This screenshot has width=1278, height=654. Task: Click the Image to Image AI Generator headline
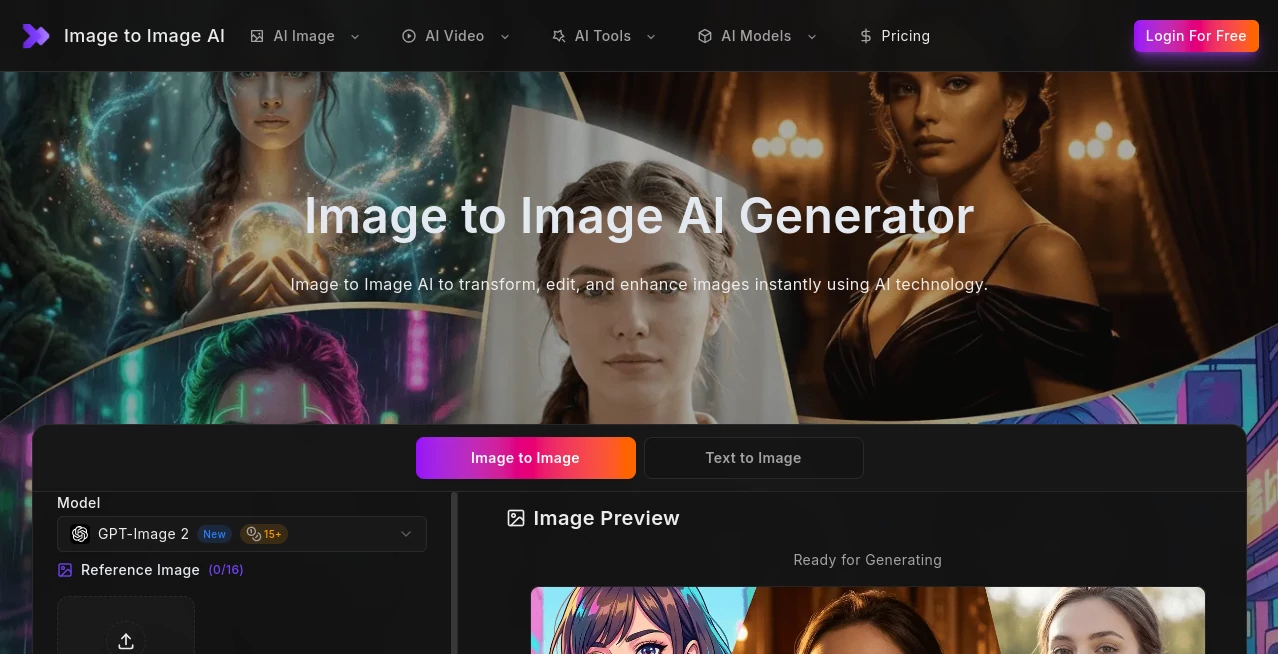[639, 216]
